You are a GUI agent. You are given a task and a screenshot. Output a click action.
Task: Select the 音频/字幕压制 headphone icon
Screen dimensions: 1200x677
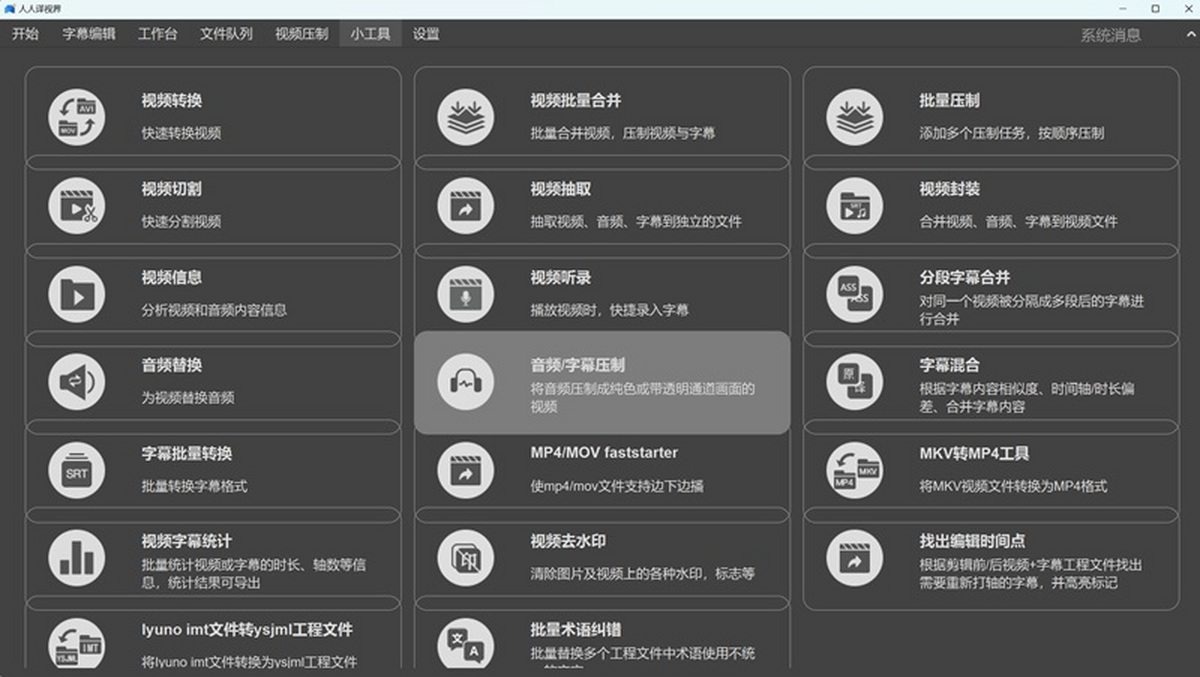pos(465,382)
